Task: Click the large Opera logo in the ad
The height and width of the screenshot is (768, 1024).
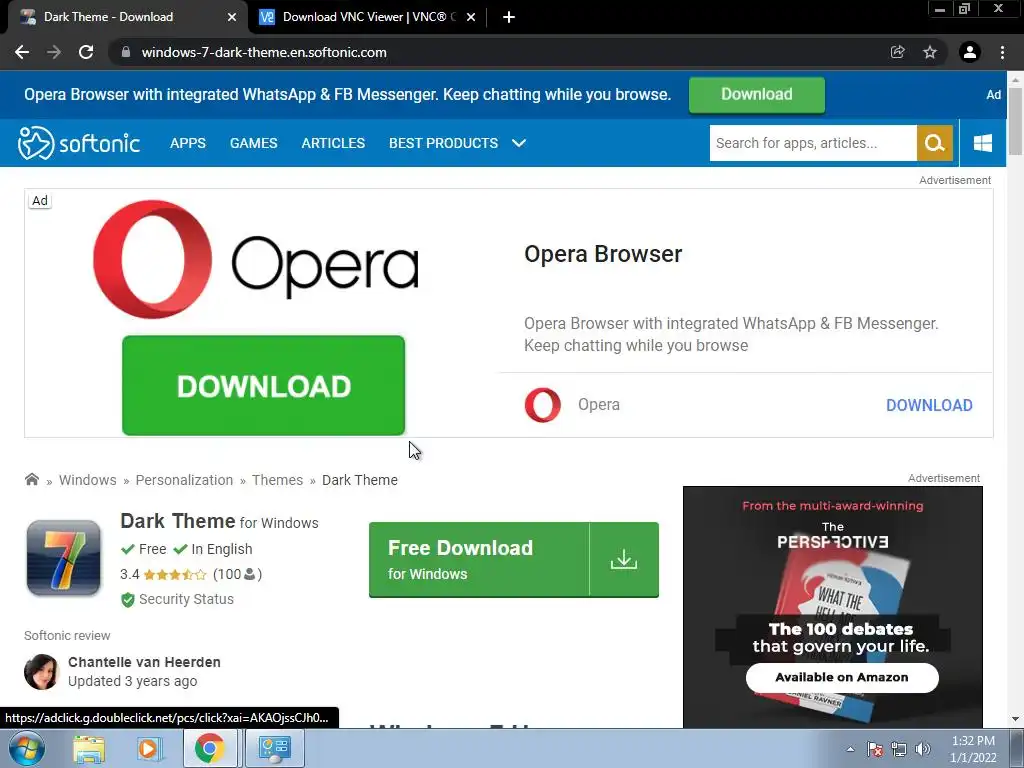Action: pyautogui.click(x=256, y=259)
